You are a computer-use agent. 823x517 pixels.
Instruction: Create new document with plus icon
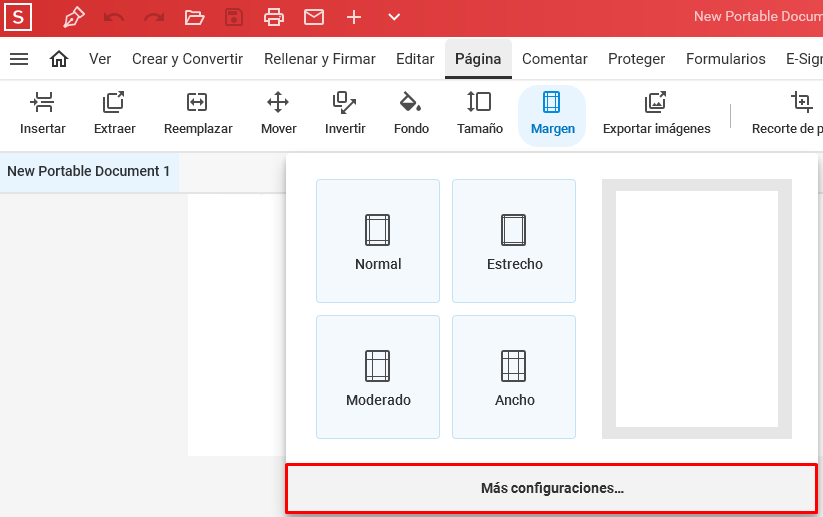pos(354,17)
